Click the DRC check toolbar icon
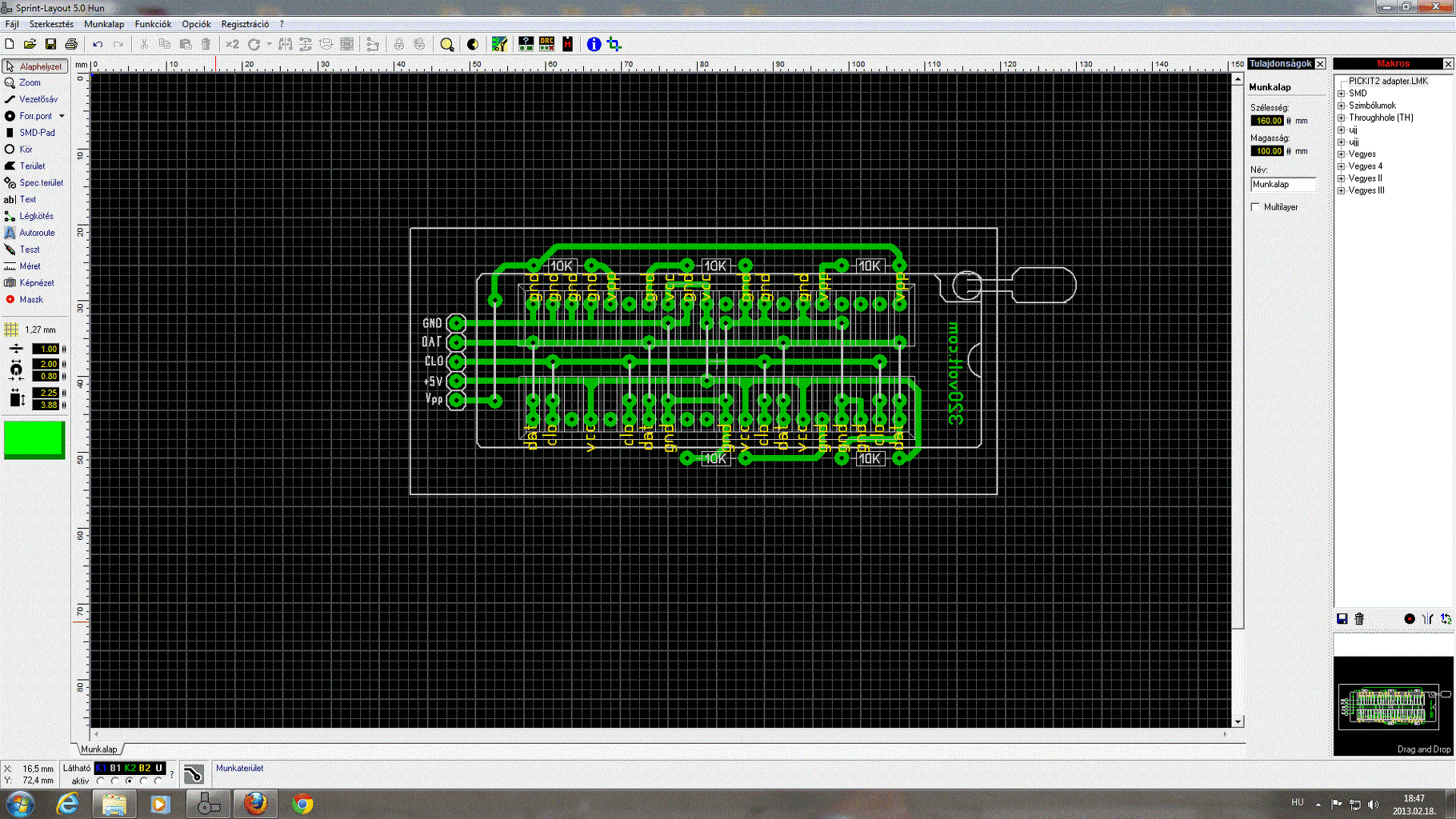This screenshot has width=1456, height=819. click(546, 45)
